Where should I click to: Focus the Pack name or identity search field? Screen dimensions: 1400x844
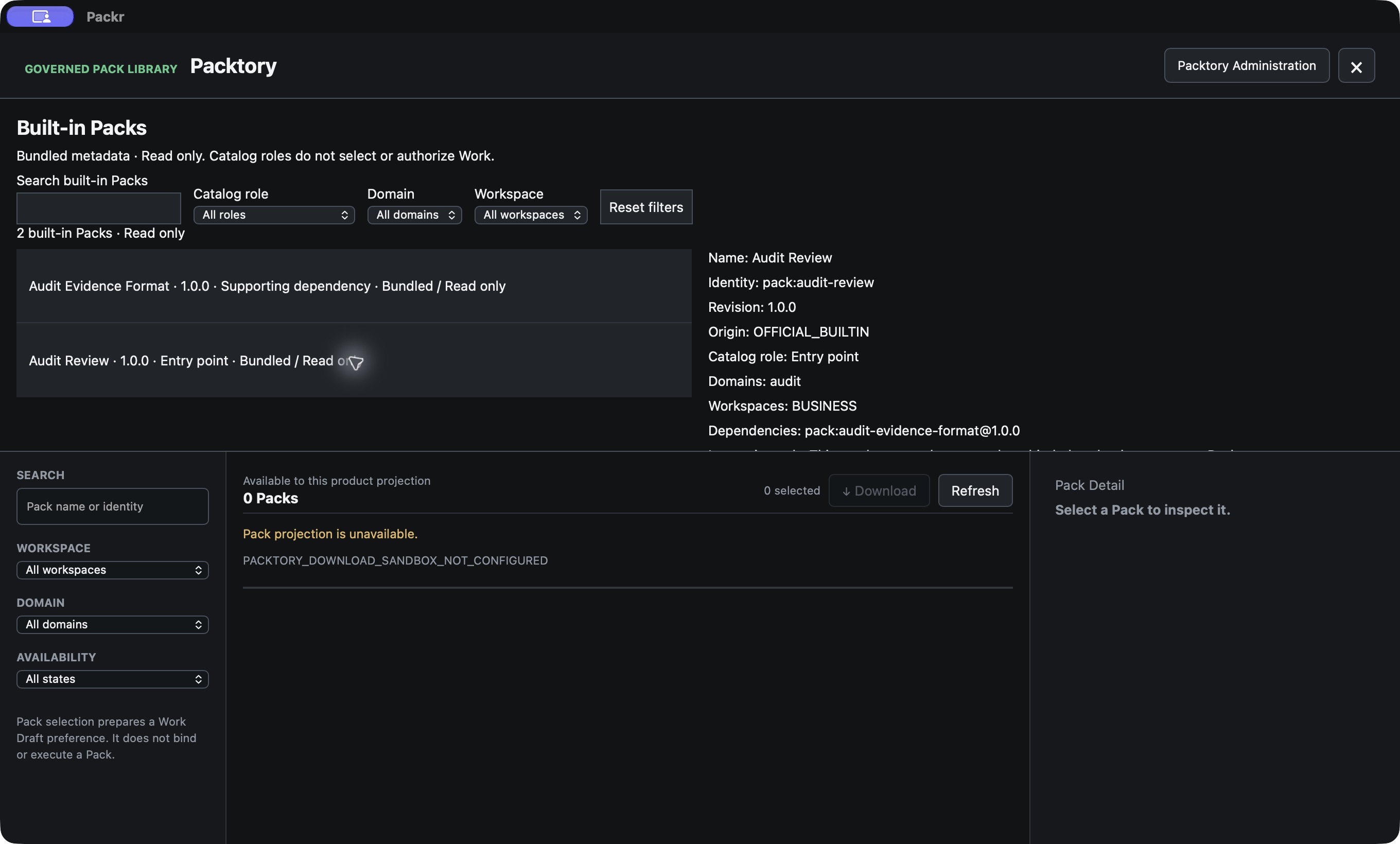(113, 506)
